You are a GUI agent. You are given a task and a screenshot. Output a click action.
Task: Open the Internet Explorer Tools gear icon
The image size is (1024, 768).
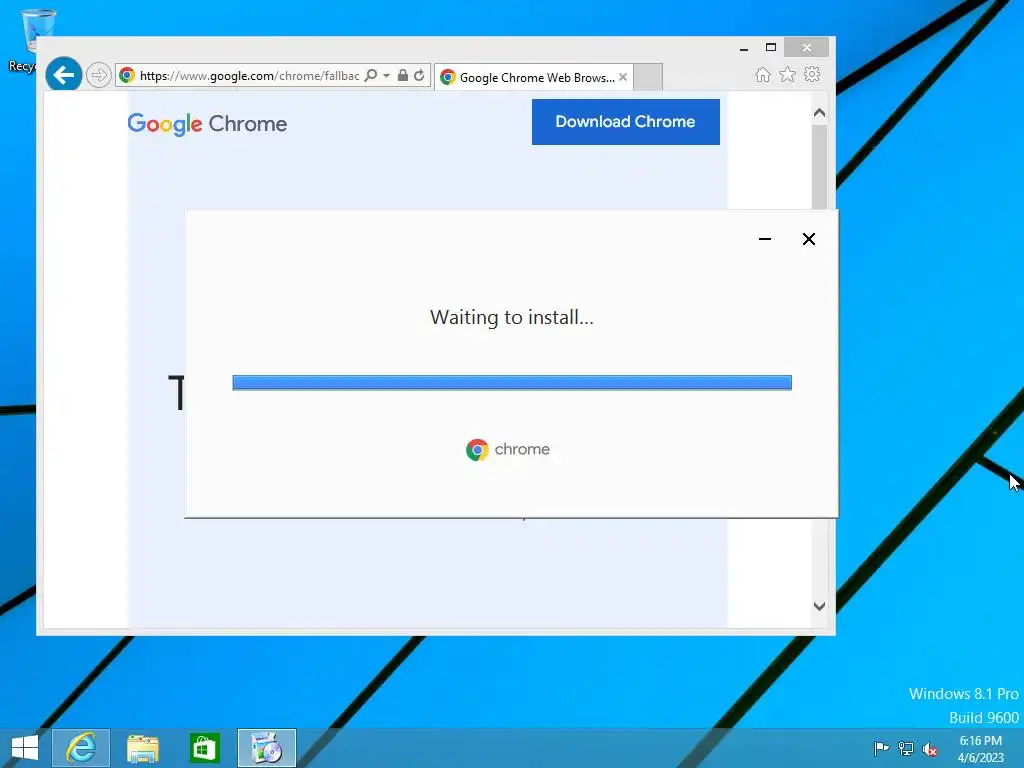click(812, 74)
